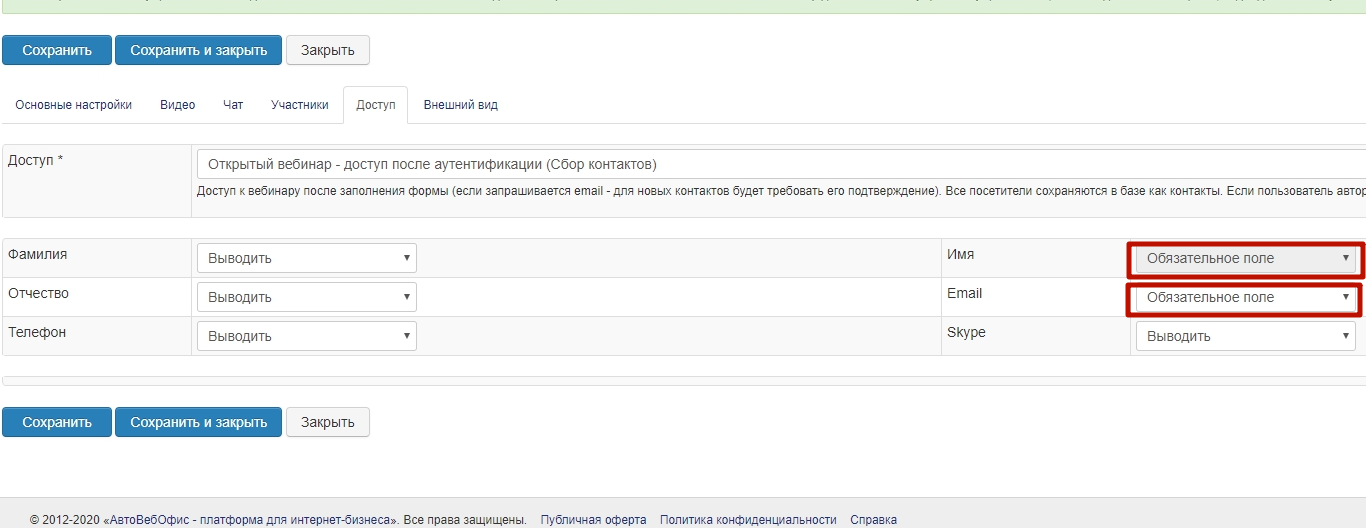Screen dimensions: 1366x528
Task: Click the Публичная оферта link
Action: pos(593,520)
